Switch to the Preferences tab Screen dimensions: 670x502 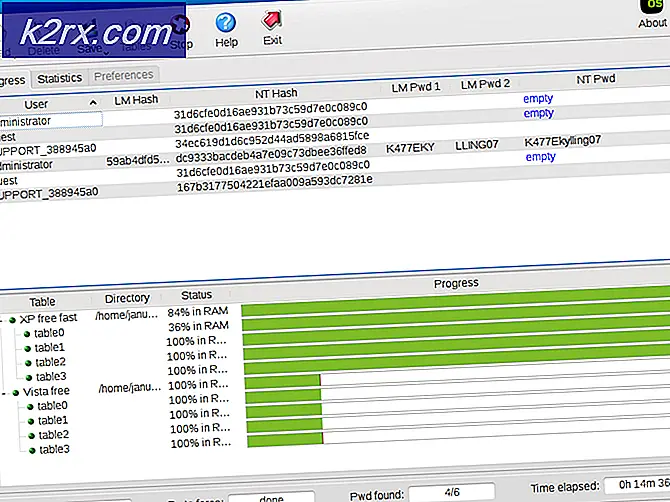pyautogui.click(x=123, y=76)
